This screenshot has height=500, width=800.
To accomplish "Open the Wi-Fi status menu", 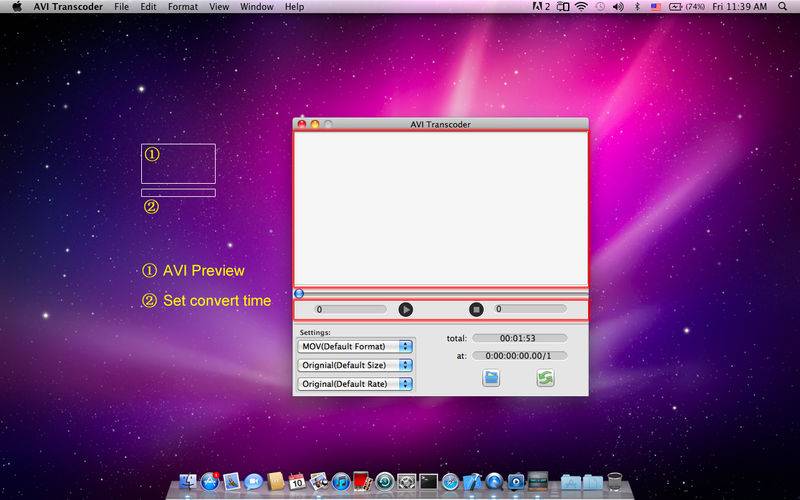I will [581, 7].
